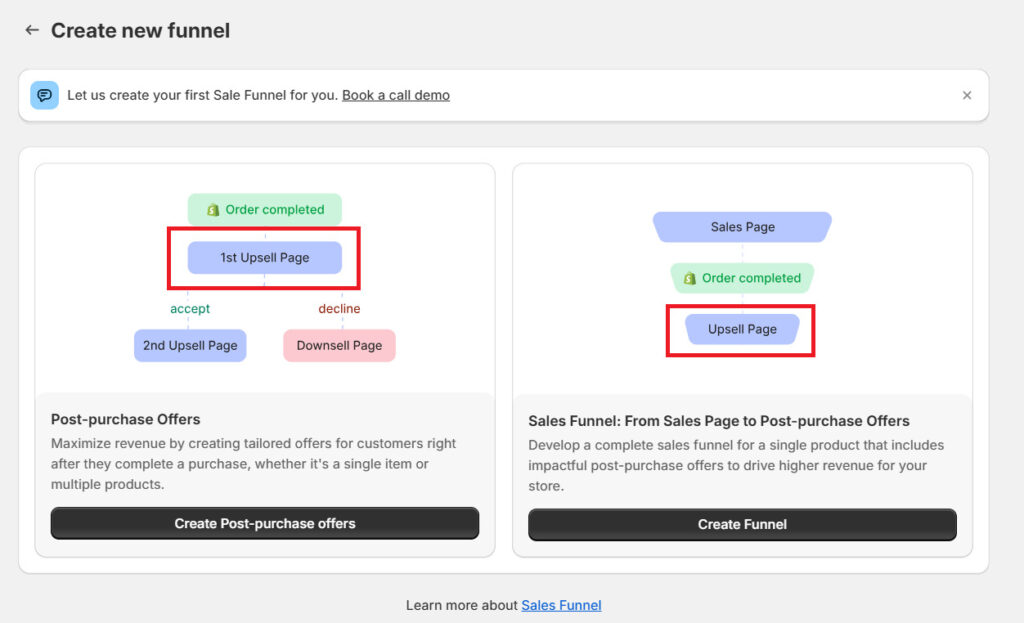Select the Upsell Page node in the right diagram
The height and width of the screenshot is (623, 1024).
[740, 329]
